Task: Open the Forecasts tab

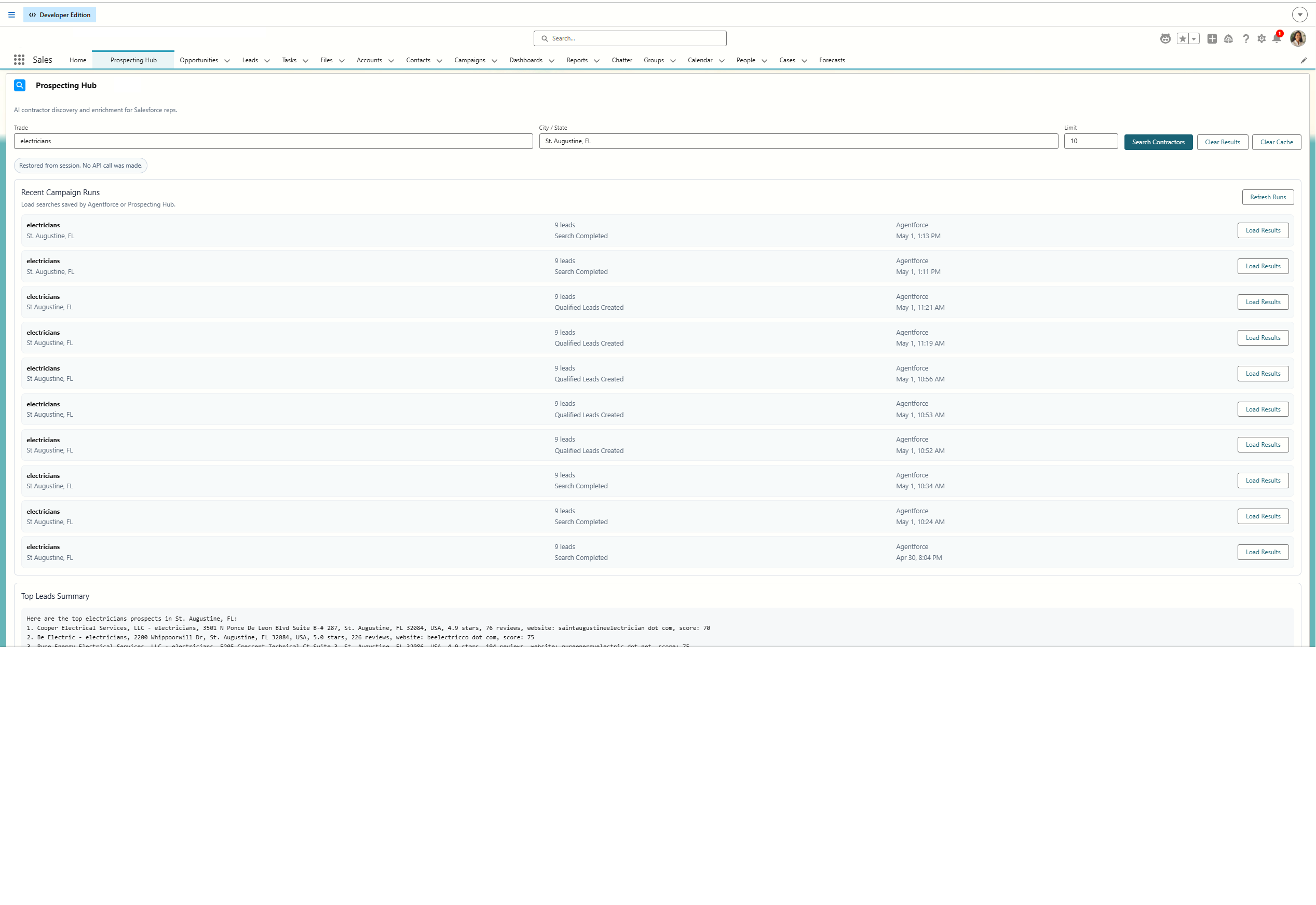Action: pos(832,60)
